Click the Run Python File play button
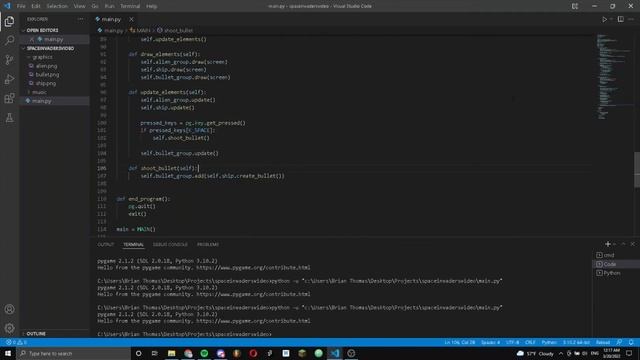 click(604, 19)
